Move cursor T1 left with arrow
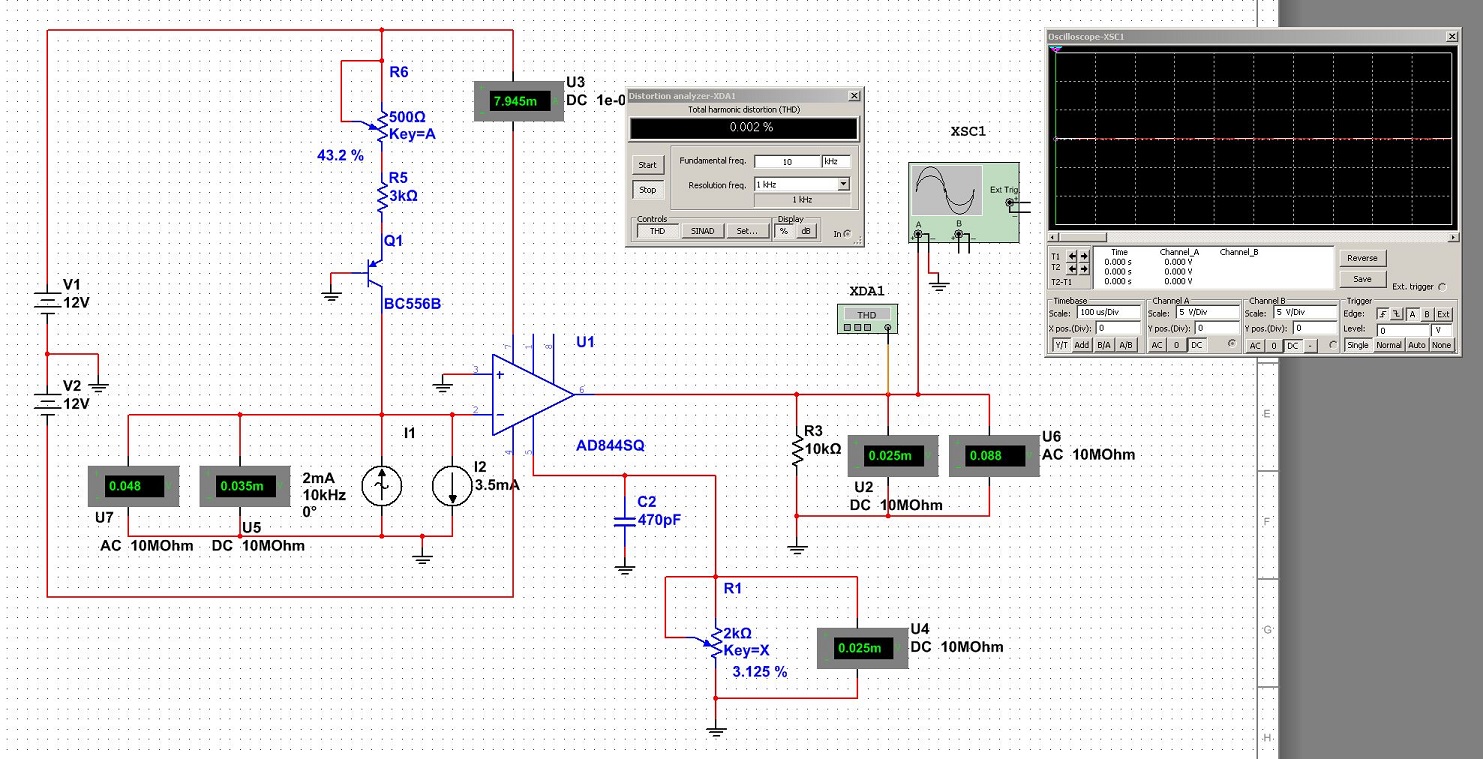Image resolution: width=1483 pixels, height=759 pixels. [1072, 256]
